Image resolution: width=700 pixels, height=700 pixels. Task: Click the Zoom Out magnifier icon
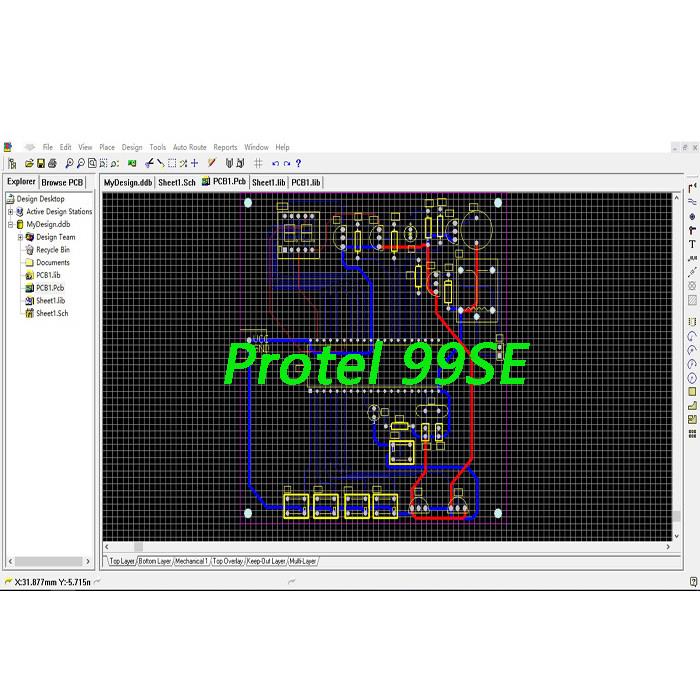(80, 163)
